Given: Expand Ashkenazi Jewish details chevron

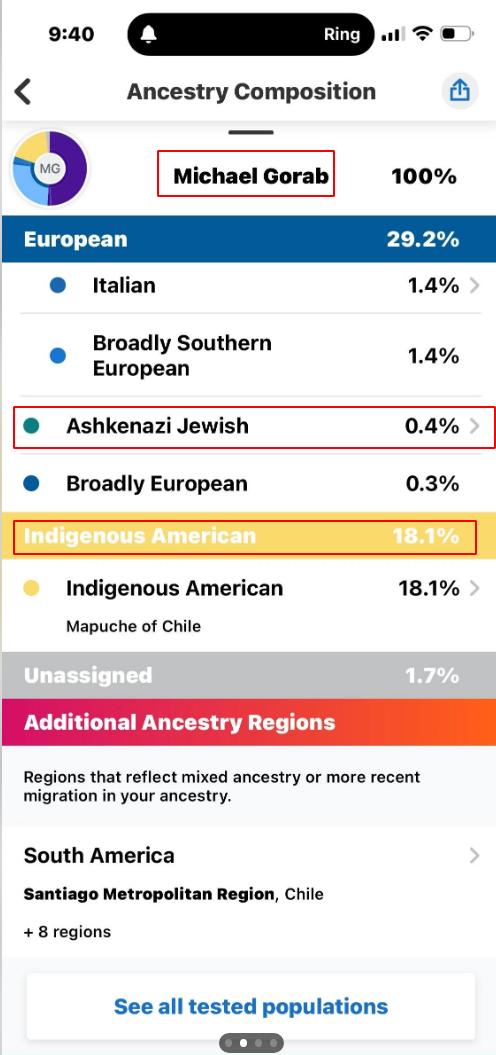Looking at the screenshot, I should (x=474, y=426).
